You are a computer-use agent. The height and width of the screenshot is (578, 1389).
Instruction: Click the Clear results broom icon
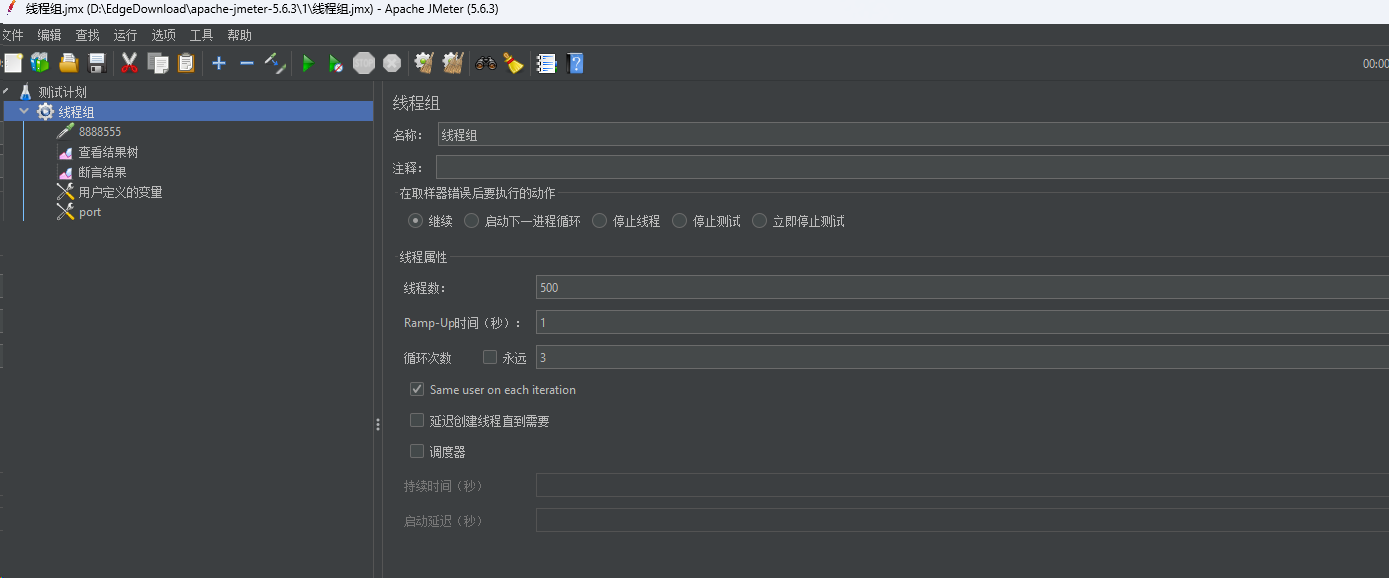424,63
